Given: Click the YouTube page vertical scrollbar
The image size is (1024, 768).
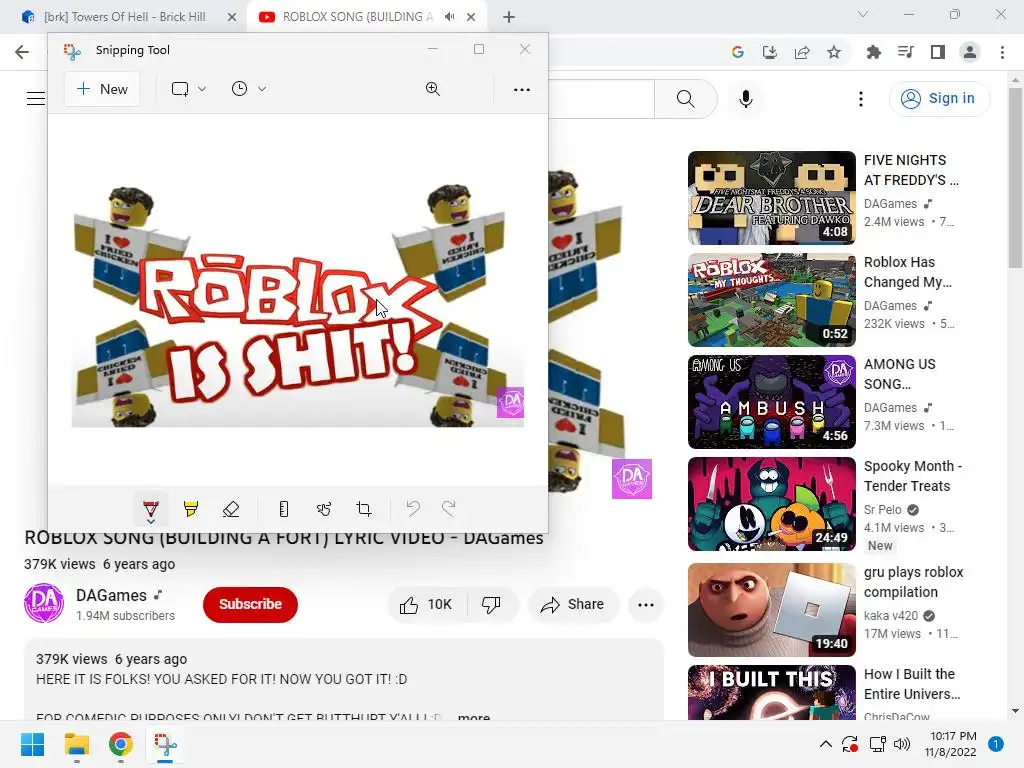Looking at the screenshot, I should tap(1015, 178).
